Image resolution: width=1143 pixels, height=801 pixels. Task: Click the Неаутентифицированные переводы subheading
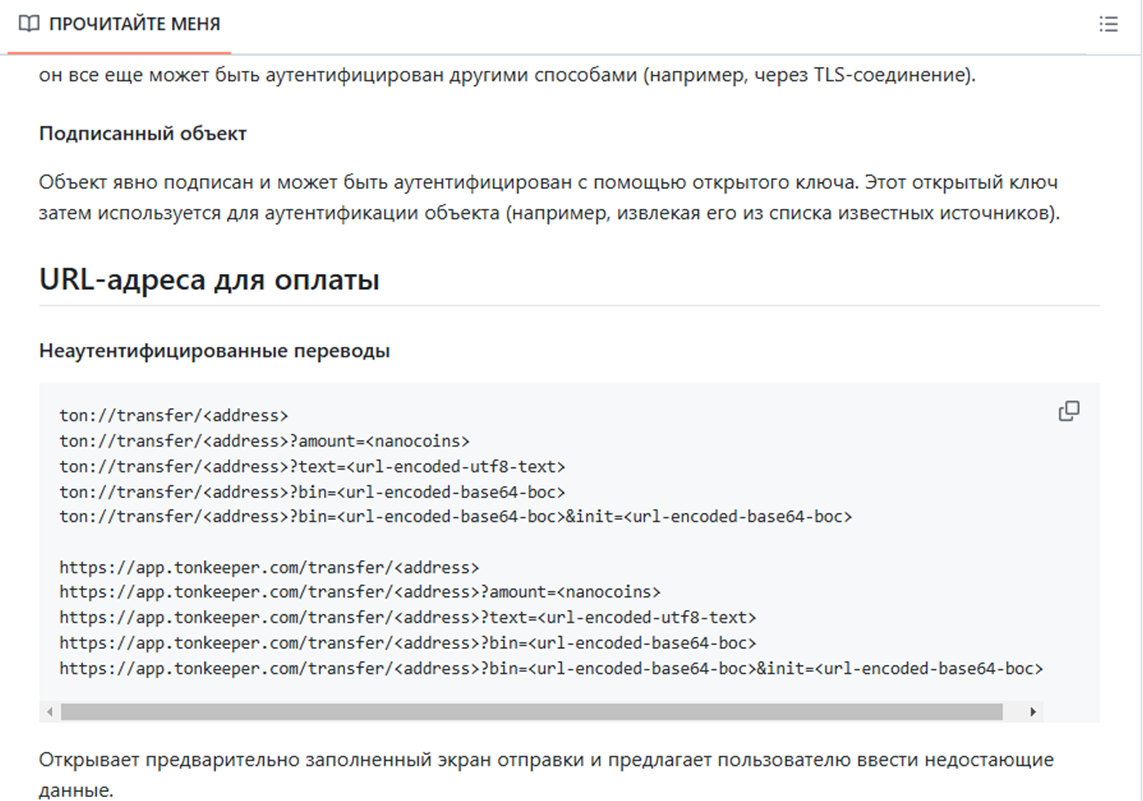[214, 351]
